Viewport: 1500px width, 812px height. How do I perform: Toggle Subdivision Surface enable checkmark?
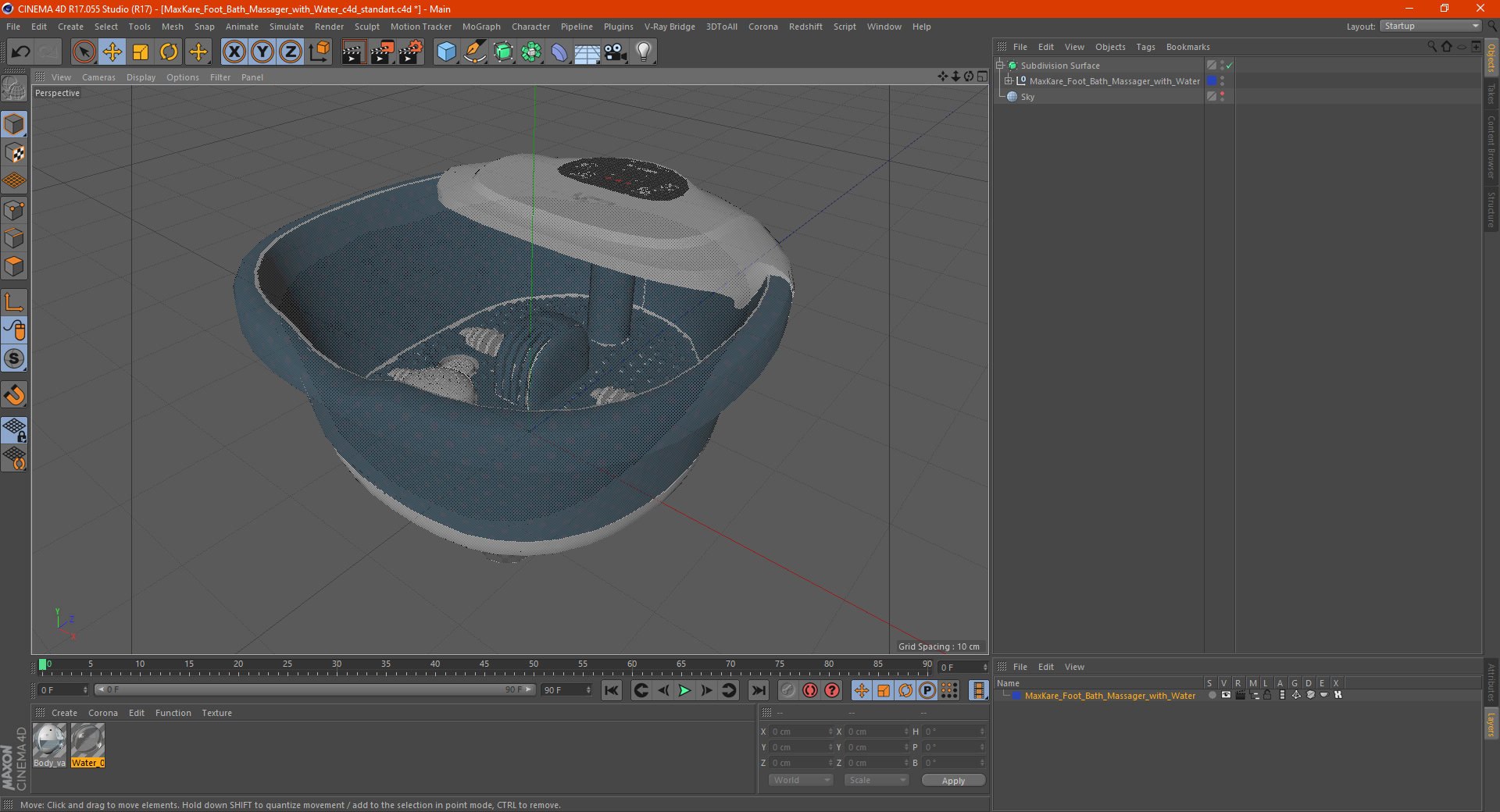(1229, 66)
